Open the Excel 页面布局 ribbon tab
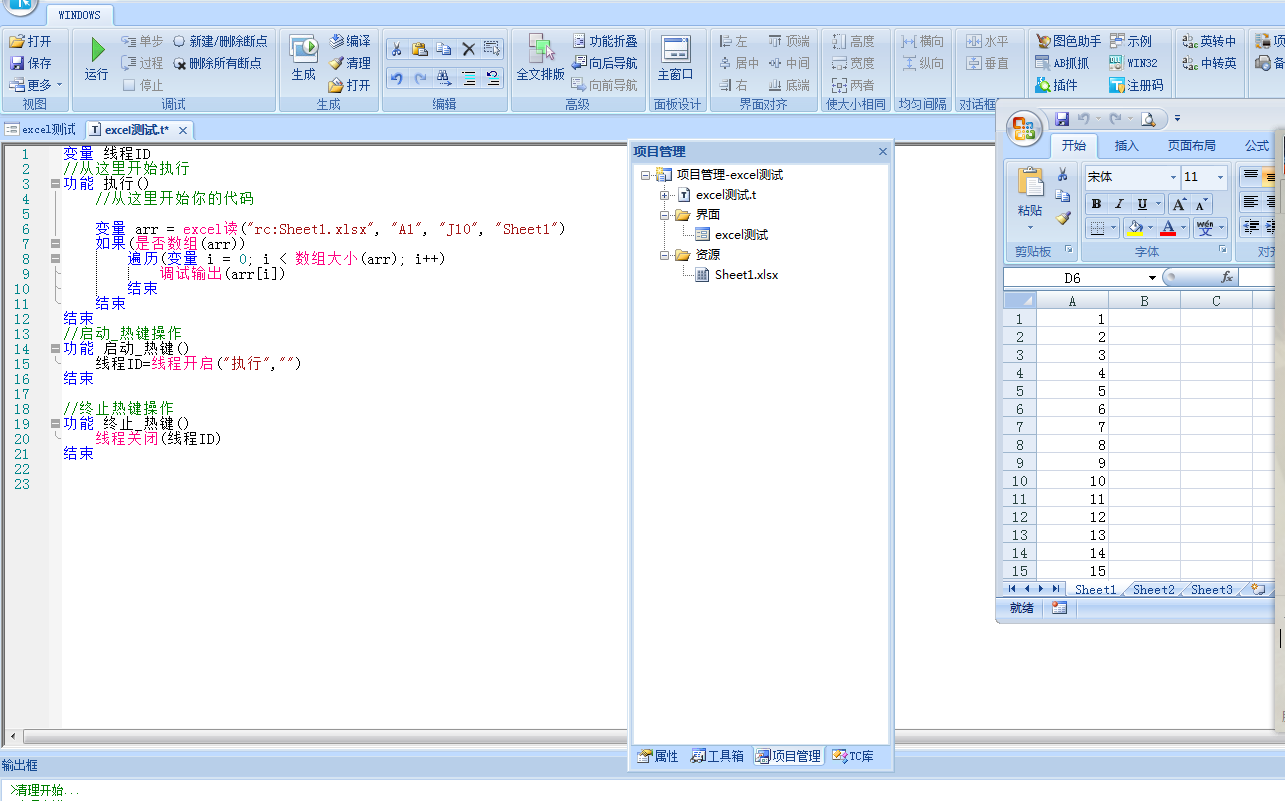 (x=1191, y=146)
